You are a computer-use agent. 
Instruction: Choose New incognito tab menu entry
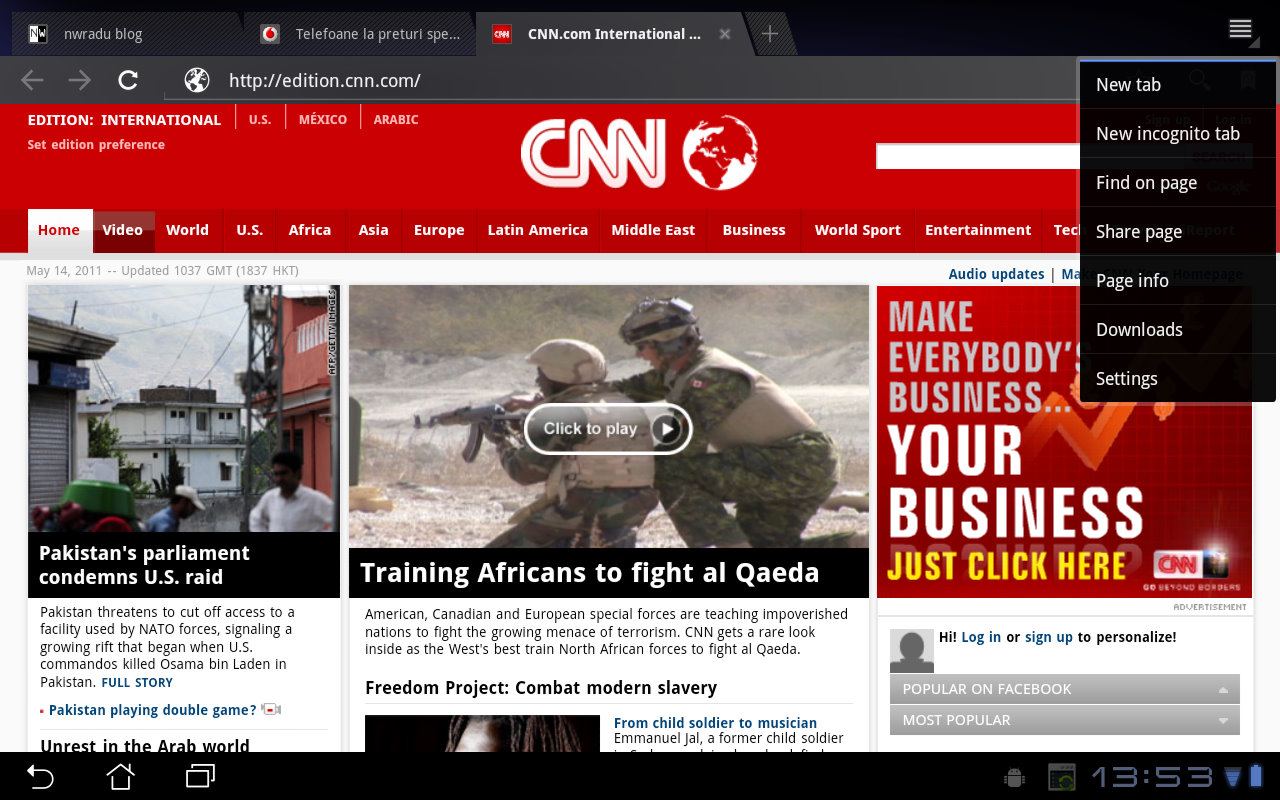pyautogui.click(x=1177, y=134)
